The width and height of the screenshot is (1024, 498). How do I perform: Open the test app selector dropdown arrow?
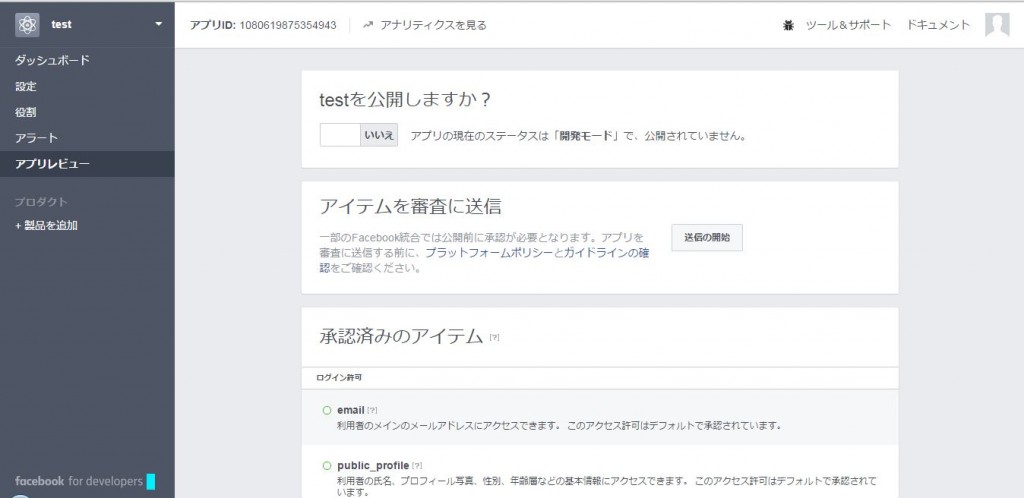tap(159, 25)
